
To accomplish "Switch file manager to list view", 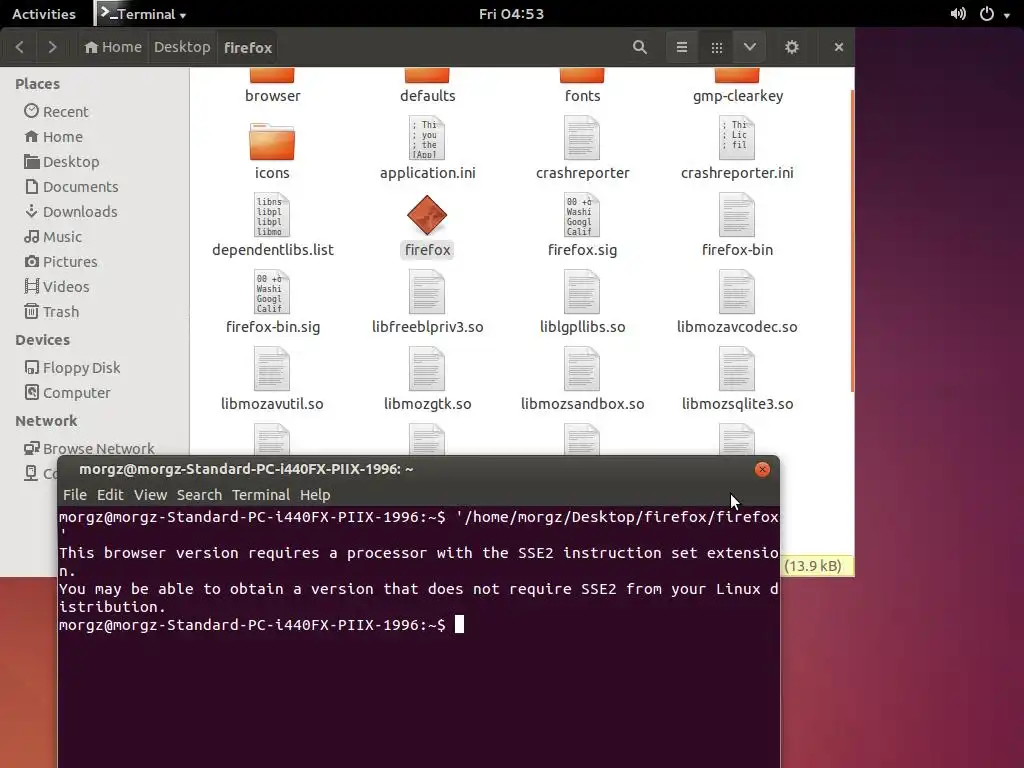I will click(x=681, y=47).
